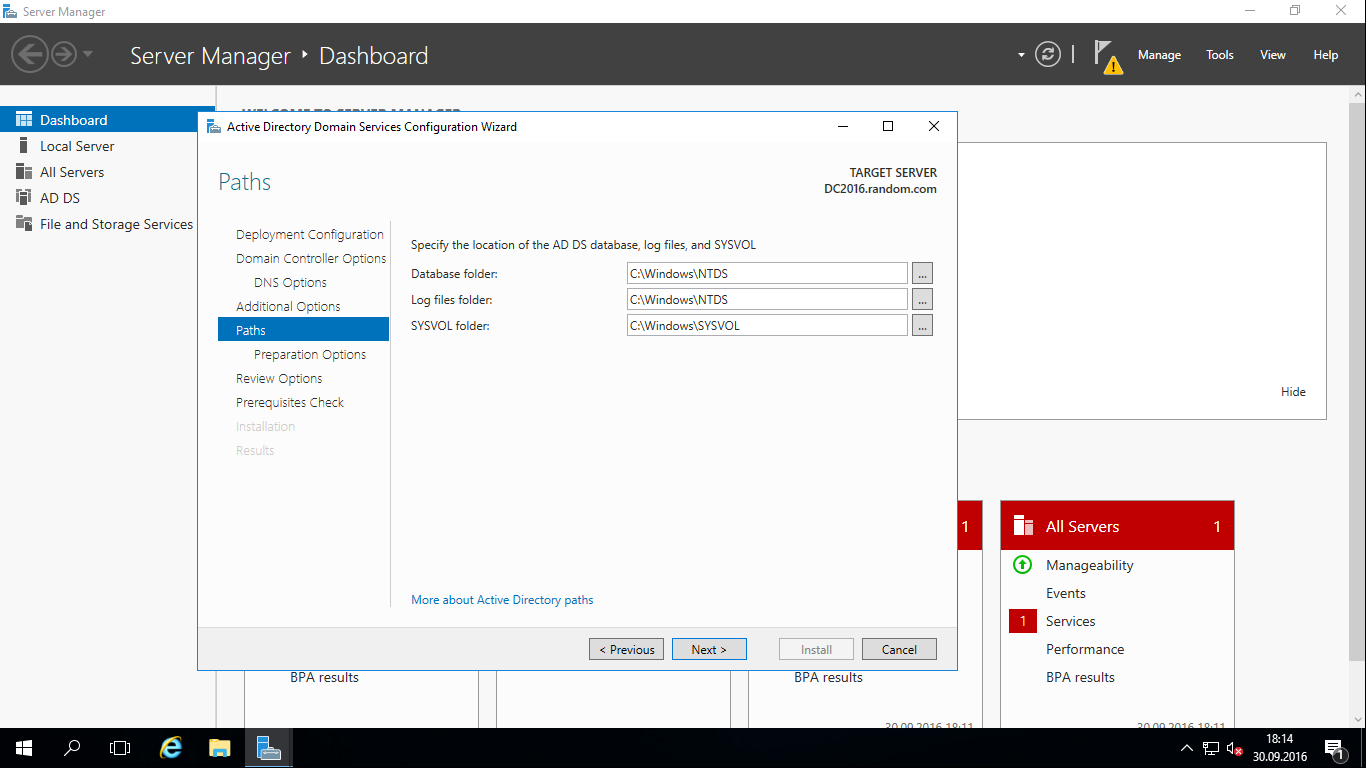The height and width of the screenshot is (768, 1366).
Task: Open the View menu
Action: point(1272,55)
